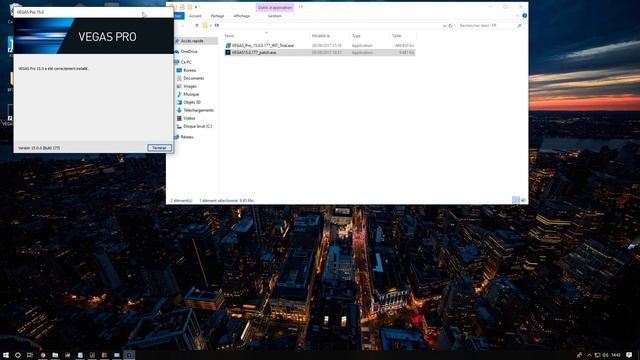The height and width of the screenshot is (360, 640).
Task: Open Accès rapide in the navigation pane
Action: point(192,41)
